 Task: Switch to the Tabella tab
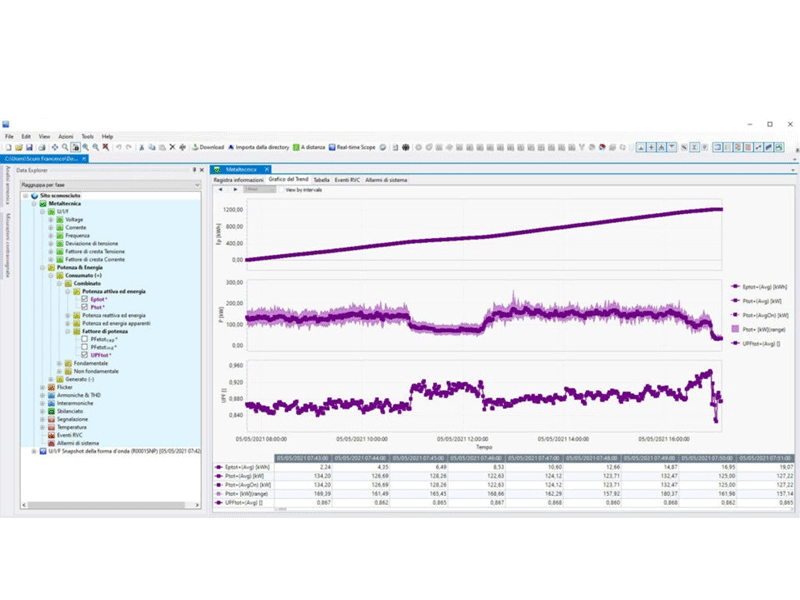tap(321, 179)
